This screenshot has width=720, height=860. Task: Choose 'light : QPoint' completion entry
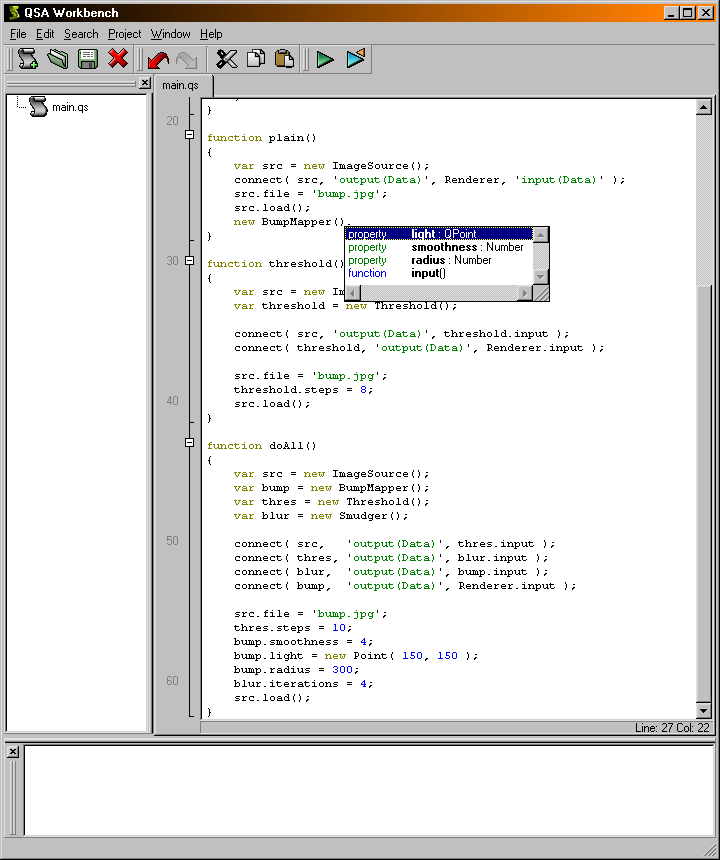(x=439, y=234)
